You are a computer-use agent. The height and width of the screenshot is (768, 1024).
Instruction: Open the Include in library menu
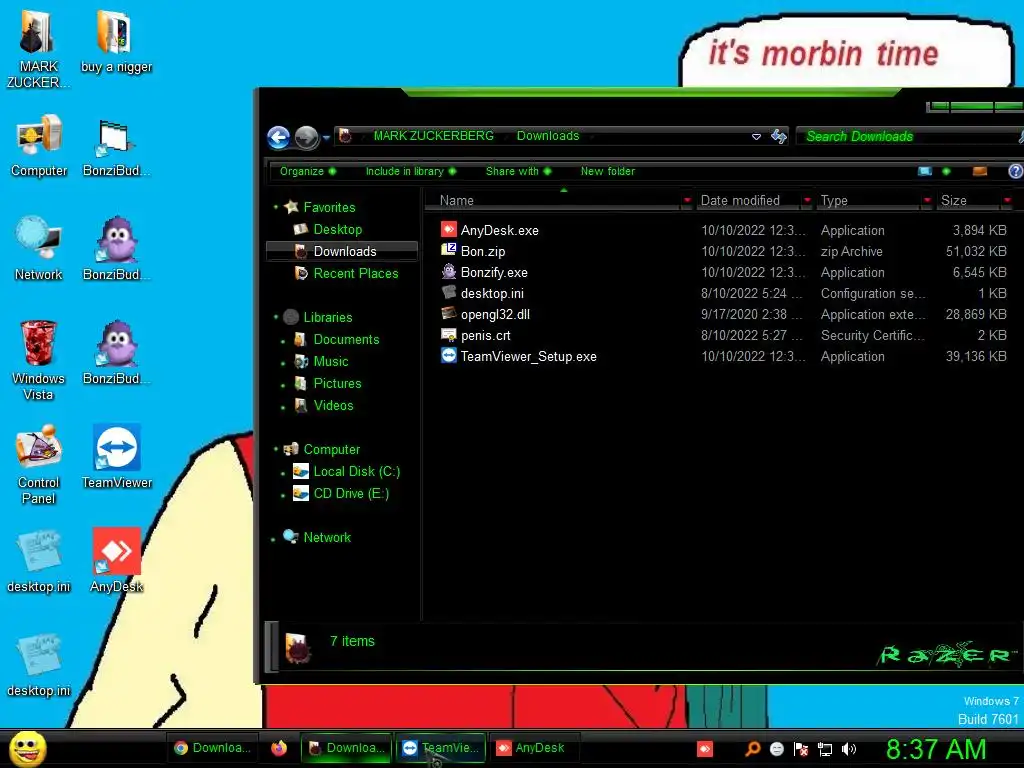(x=410, y=171)
